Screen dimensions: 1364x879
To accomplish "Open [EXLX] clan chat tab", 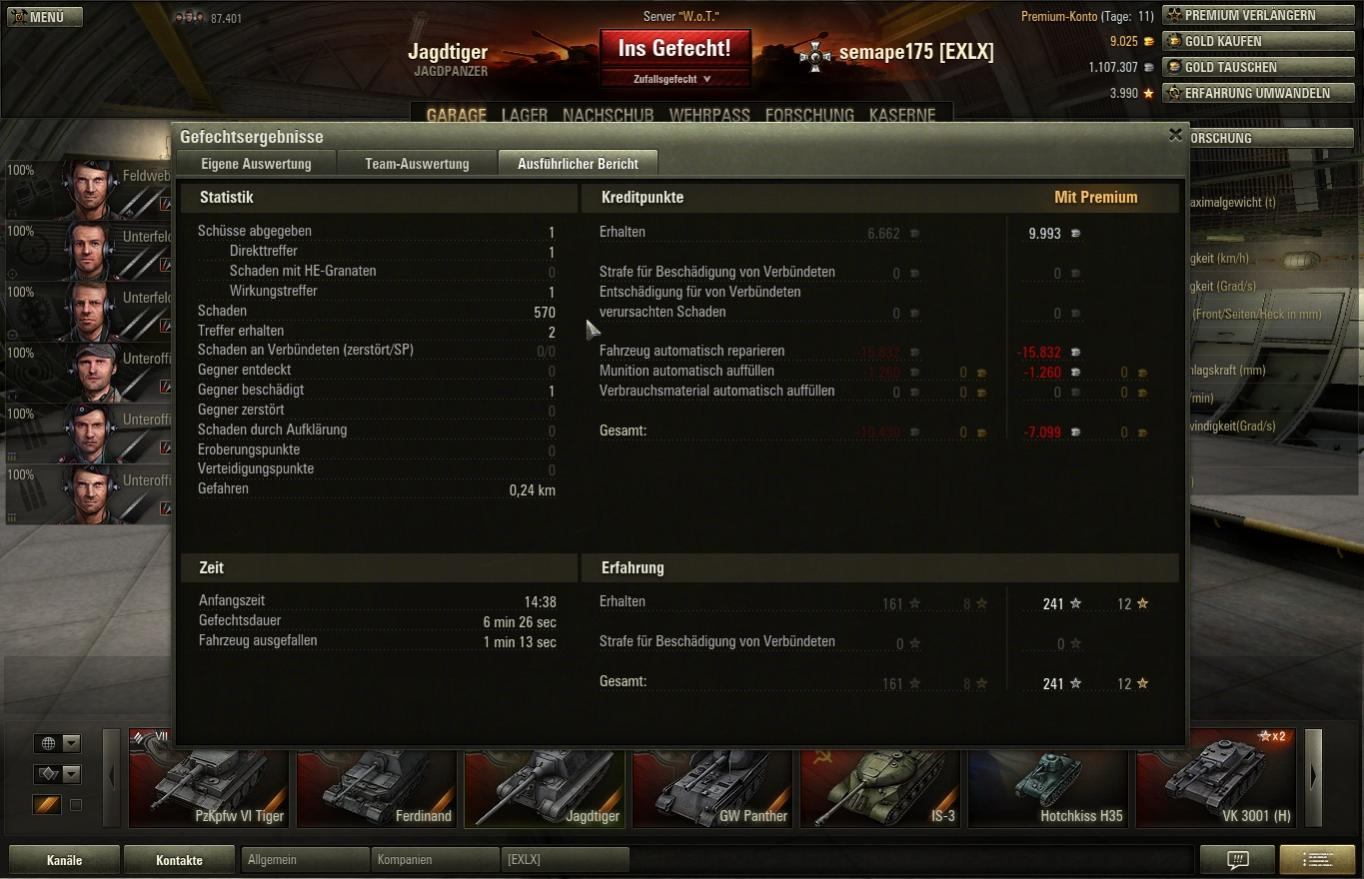I will (x=565, y=859).
